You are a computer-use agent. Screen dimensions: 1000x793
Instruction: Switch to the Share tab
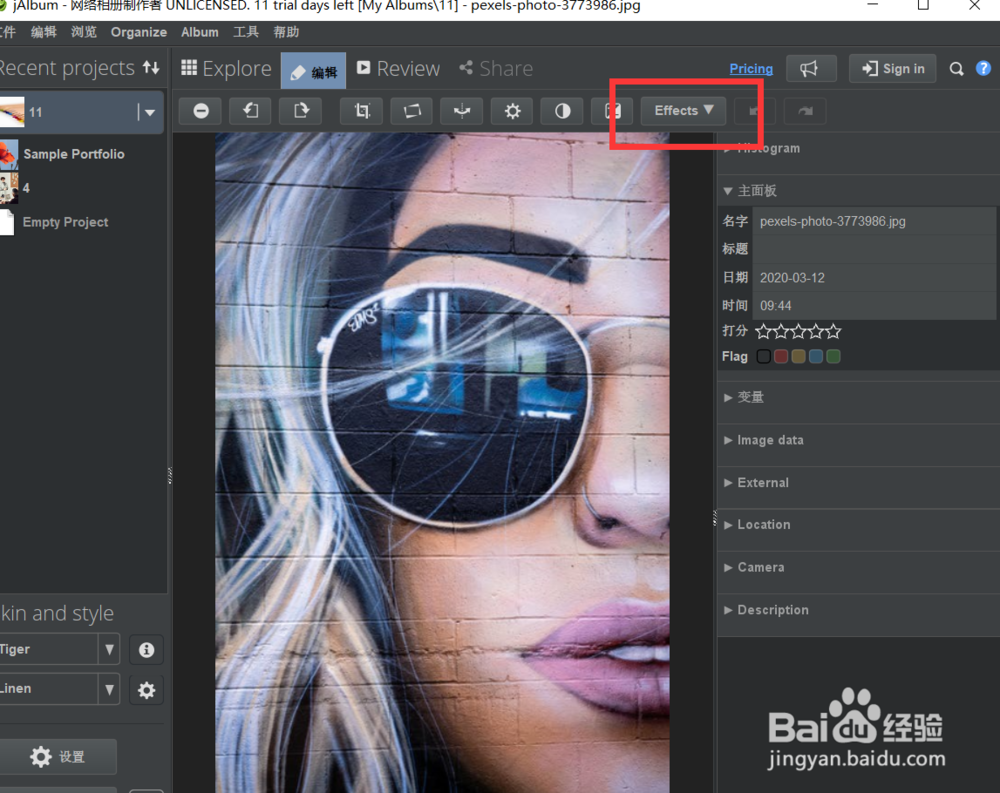click(496, 68)
